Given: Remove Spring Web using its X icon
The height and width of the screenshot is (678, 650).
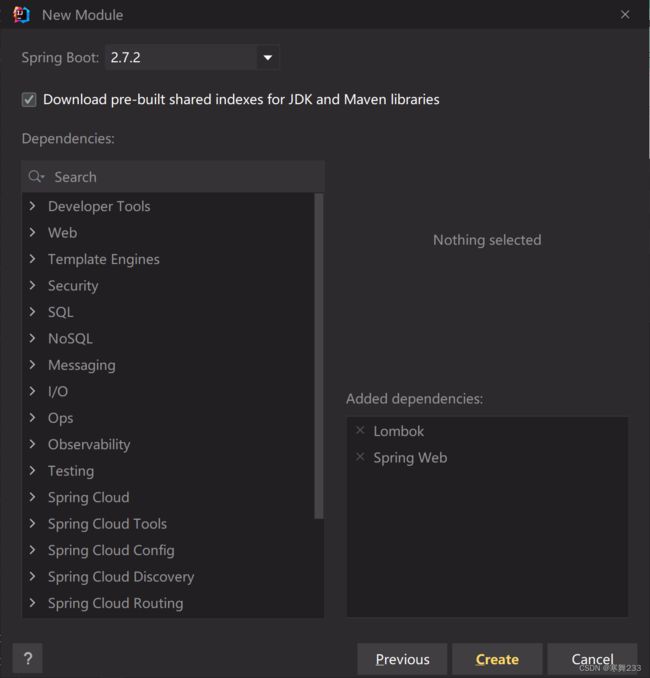Looking at the screenshot, I should [360, 457].
